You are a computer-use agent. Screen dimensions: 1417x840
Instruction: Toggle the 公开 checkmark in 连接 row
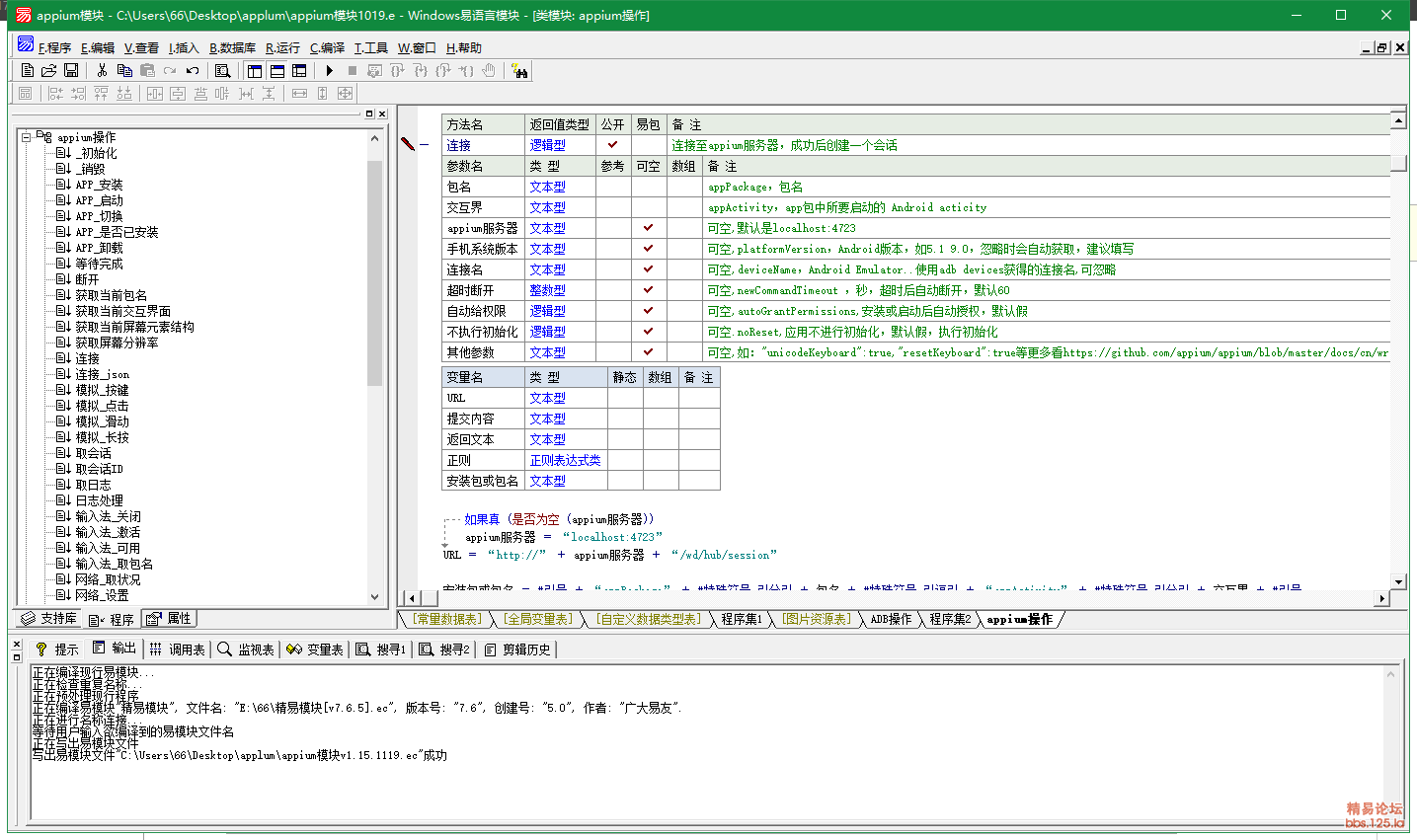point(613,144)
